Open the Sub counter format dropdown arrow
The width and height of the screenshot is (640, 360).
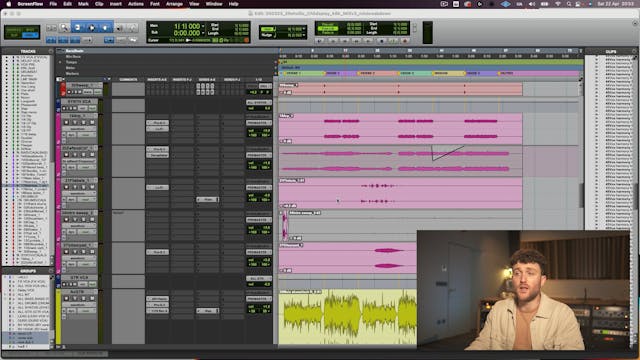click(x=203, y=33)
